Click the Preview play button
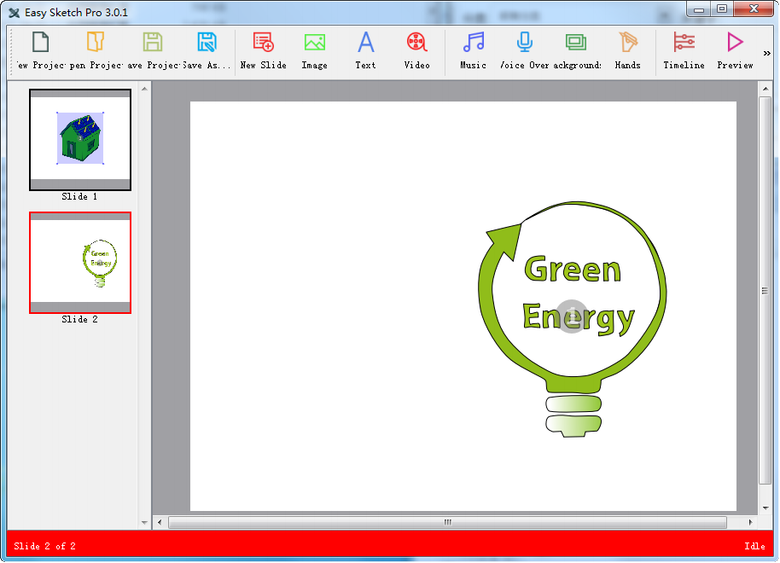 click(x=735, y=43)
